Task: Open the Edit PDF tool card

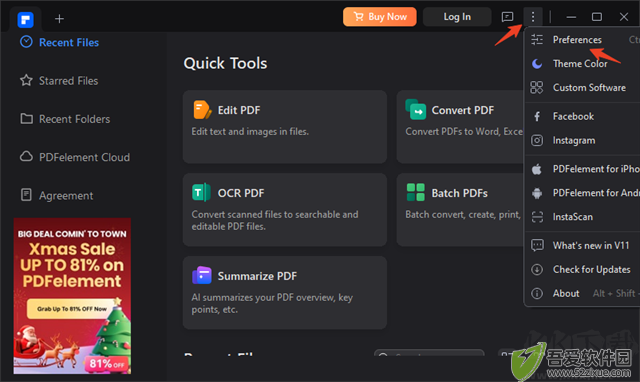Action: [285, 127]
